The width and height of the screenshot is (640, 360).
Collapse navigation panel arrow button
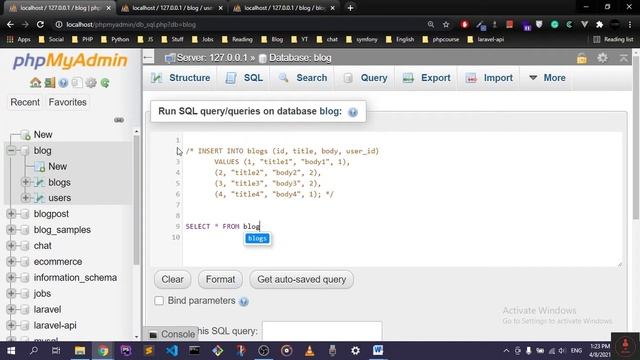click(x=148, y=58)
